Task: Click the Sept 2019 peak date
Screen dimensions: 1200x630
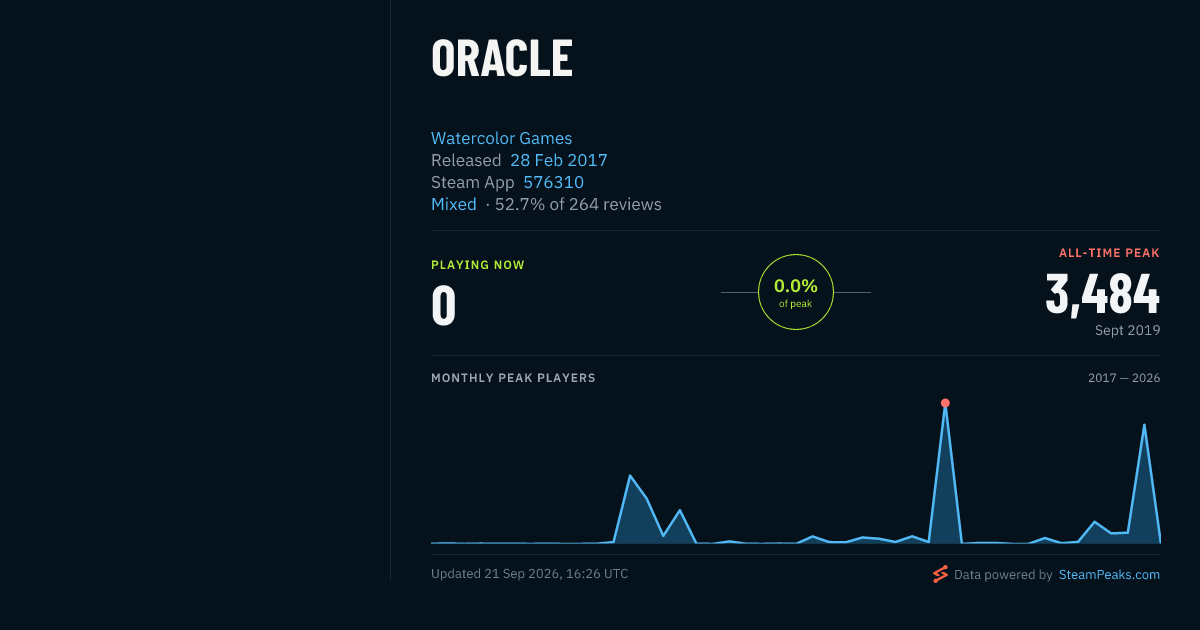Action: (1127, 330)
